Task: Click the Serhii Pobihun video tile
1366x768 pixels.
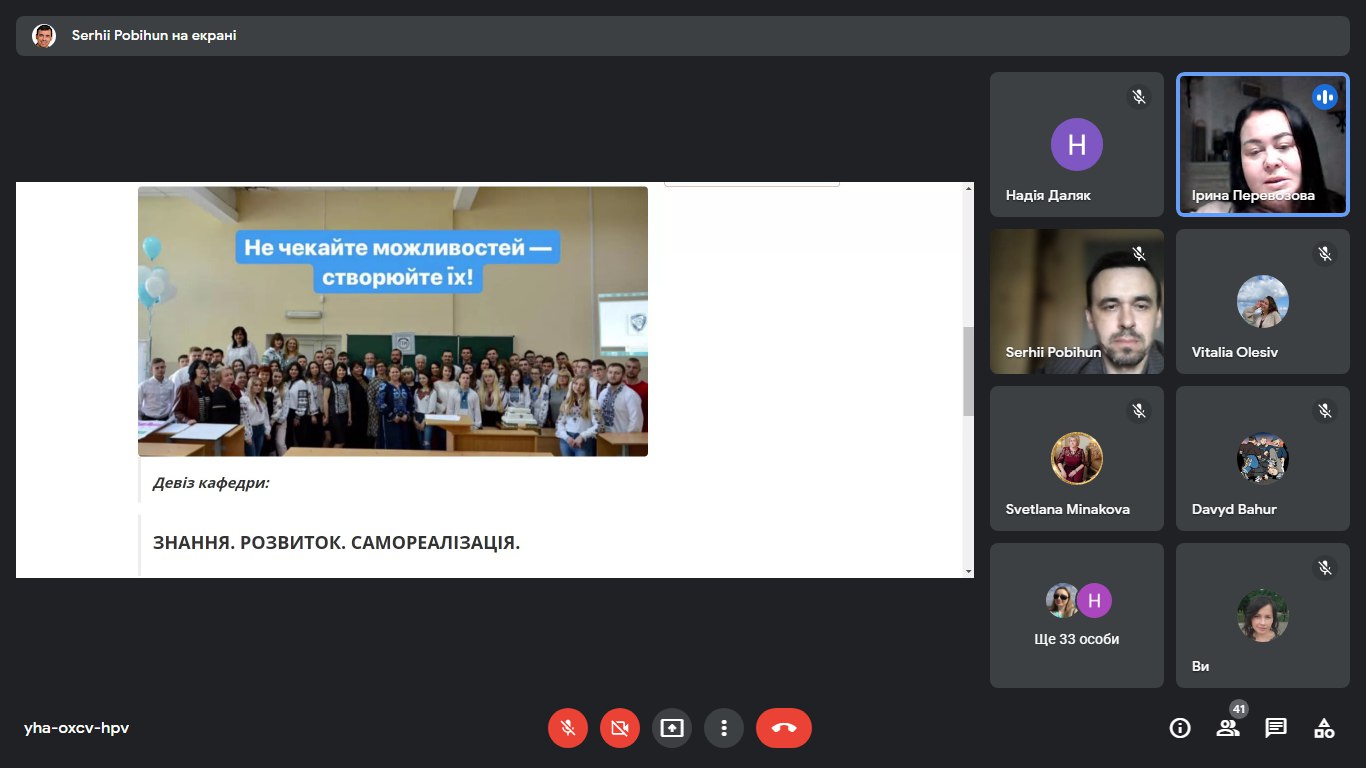Action: 1077,301
